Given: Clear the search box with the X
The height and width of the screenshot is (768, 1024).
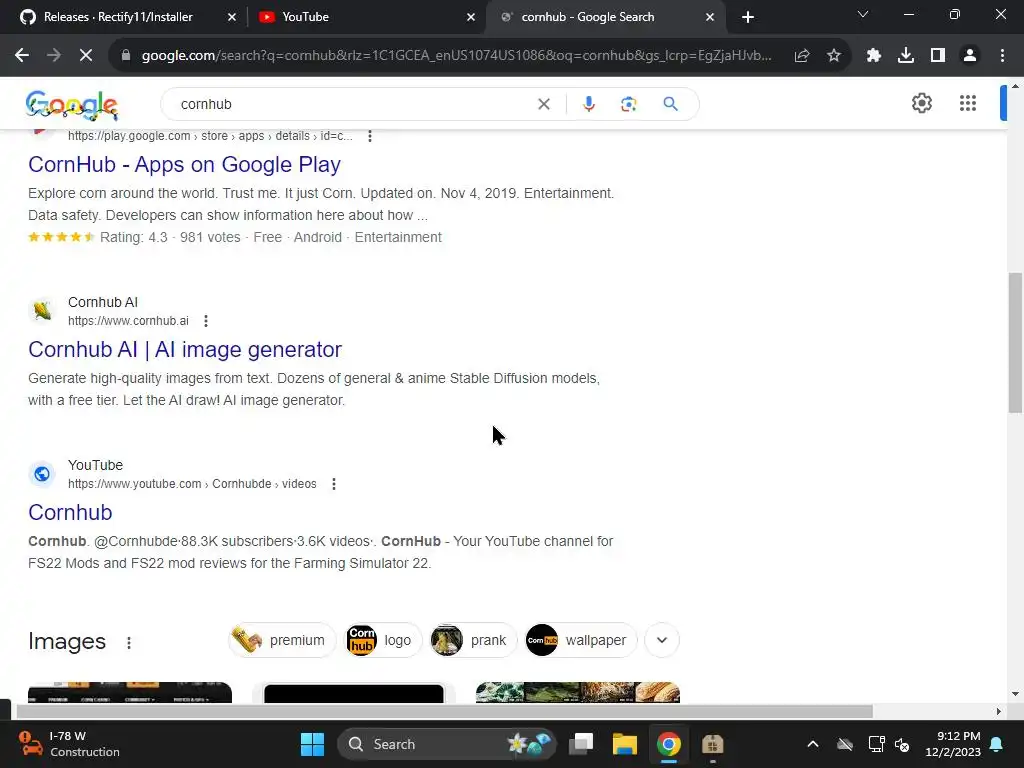Looking at the screenshot, I should pyautogui.click(x=543, y=104).
